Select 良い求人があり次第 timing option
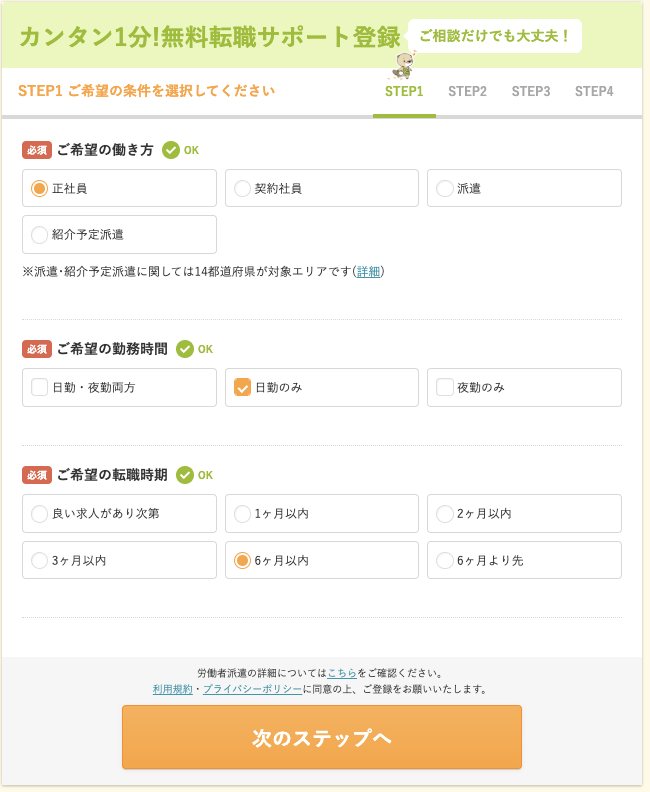 point(119,514)
